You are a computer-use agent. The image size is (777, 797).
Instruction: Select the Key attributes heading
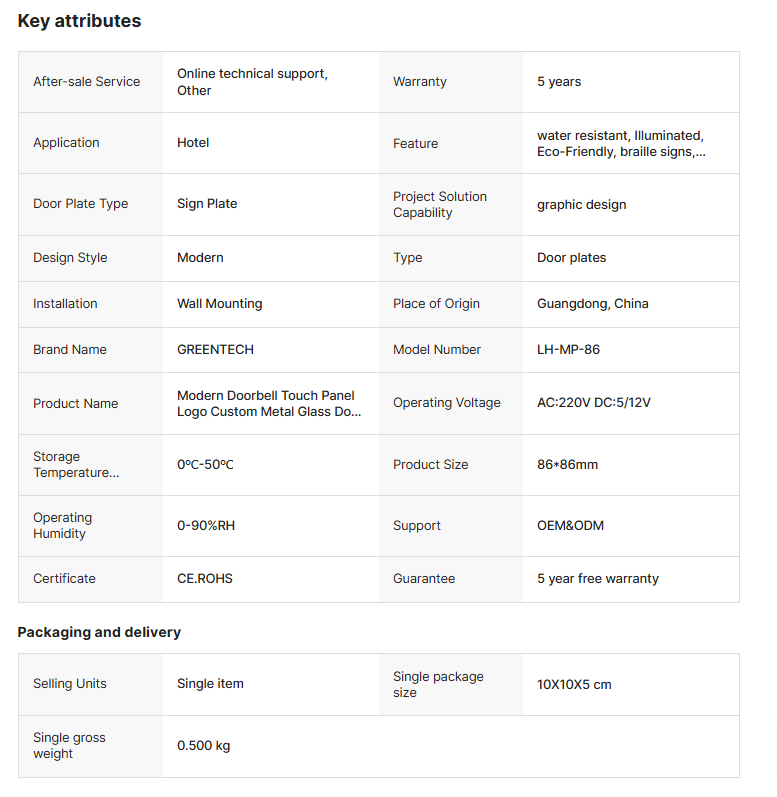coord(79,21)
